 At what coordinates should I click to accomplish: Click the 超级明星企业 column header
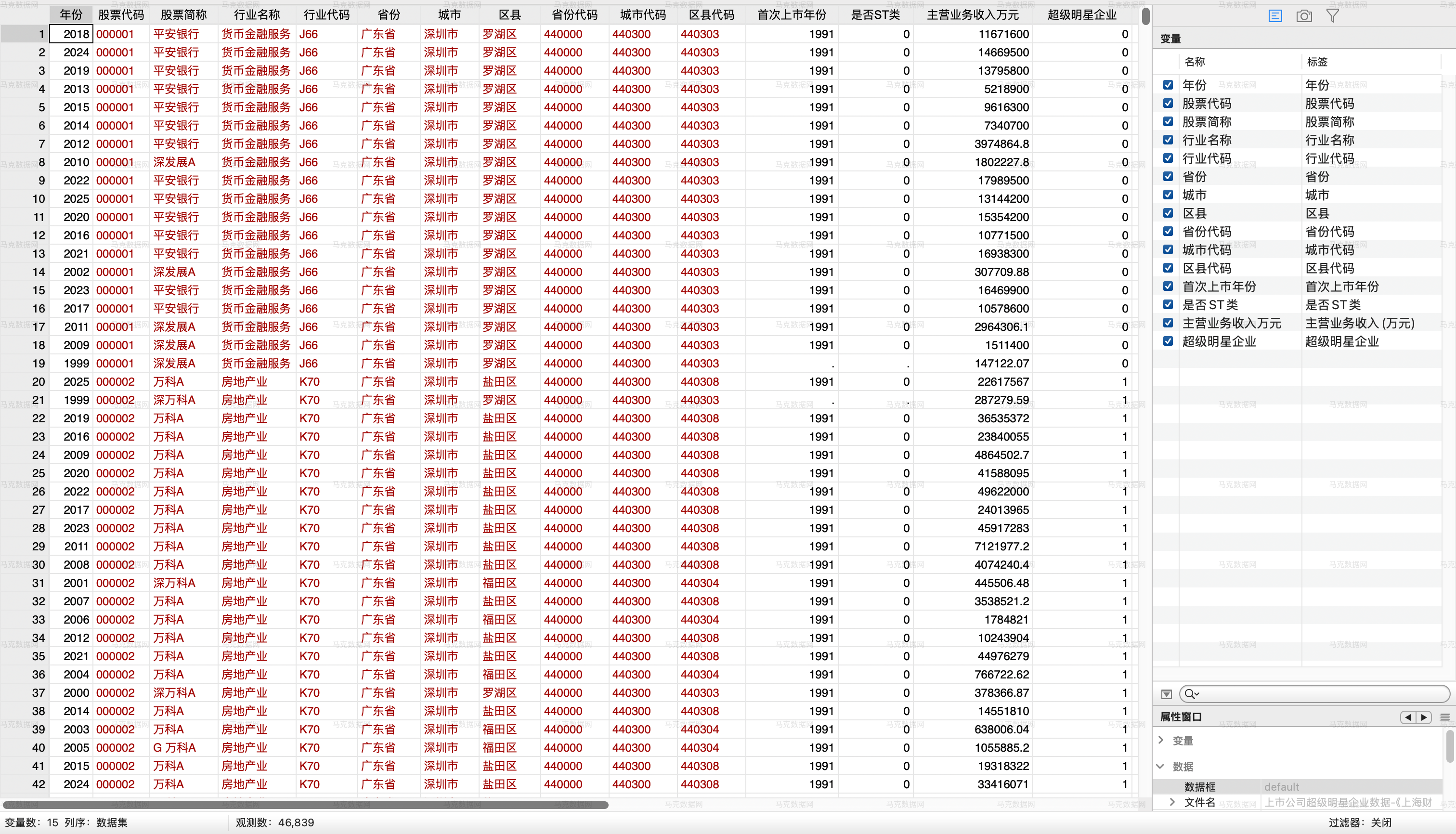[1082, 15]
